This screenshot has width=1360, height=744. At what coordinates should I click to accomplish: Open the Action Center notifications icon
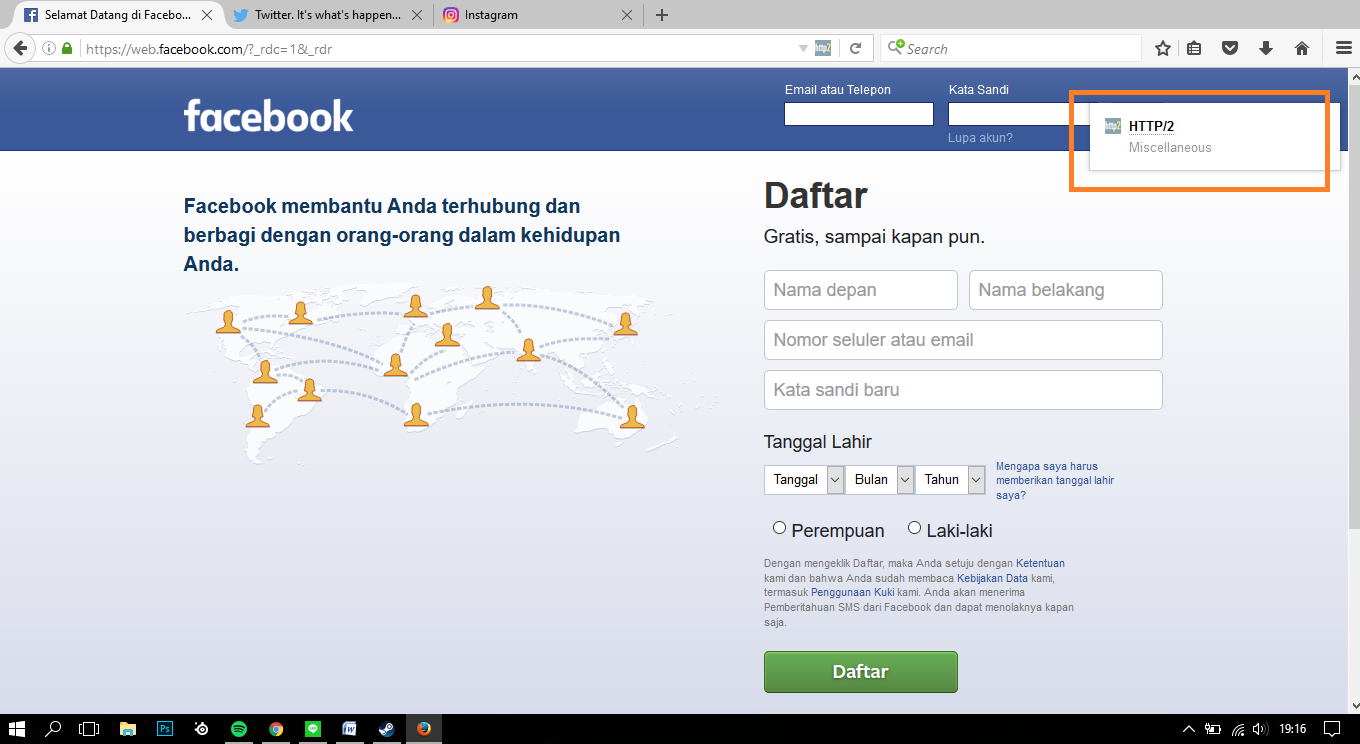click(x=1332, y=729)
